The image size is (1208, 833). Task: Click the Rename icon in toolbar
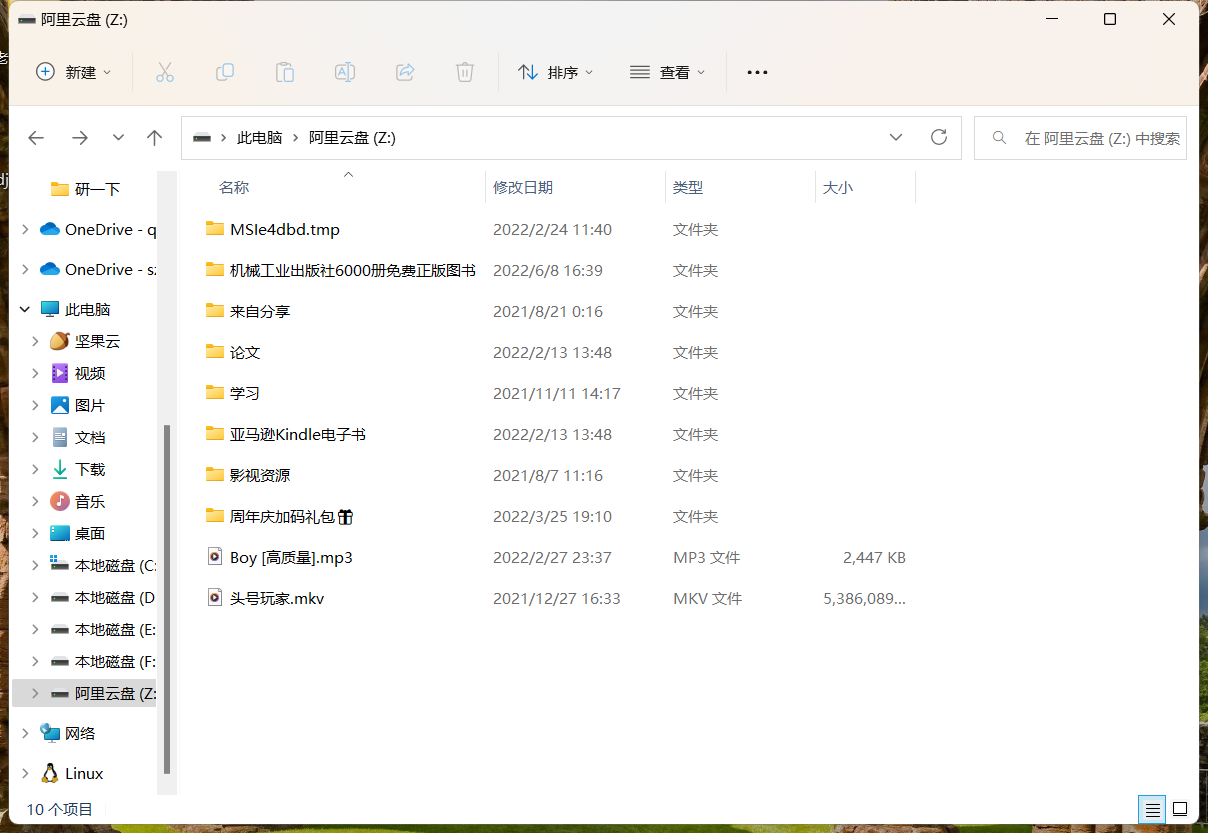tap(345, 72)
